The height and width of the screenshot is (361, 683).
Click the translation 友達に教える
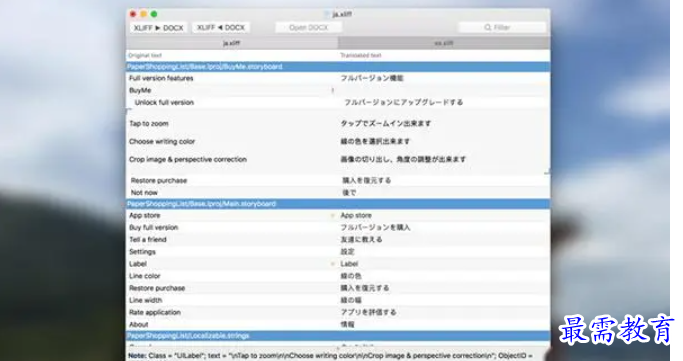click(361, 240)
